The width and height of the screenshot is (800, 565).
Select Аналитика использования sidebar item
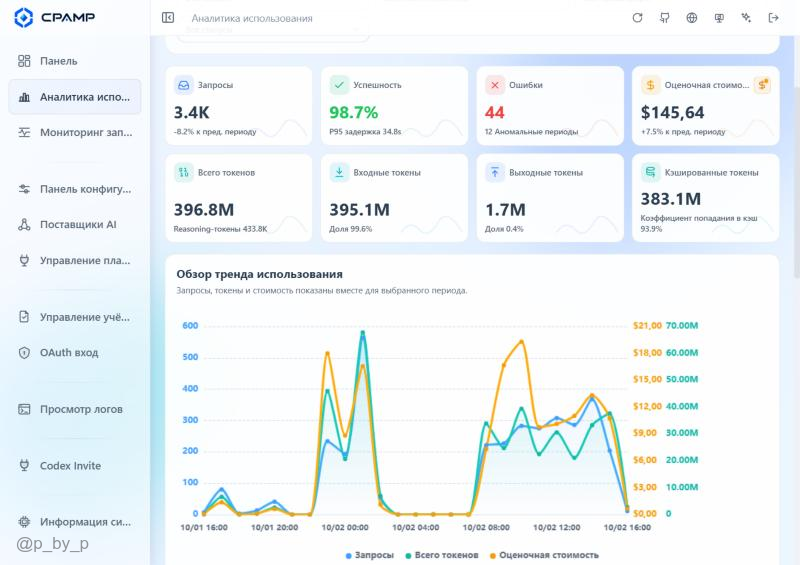tap(75, 96)
